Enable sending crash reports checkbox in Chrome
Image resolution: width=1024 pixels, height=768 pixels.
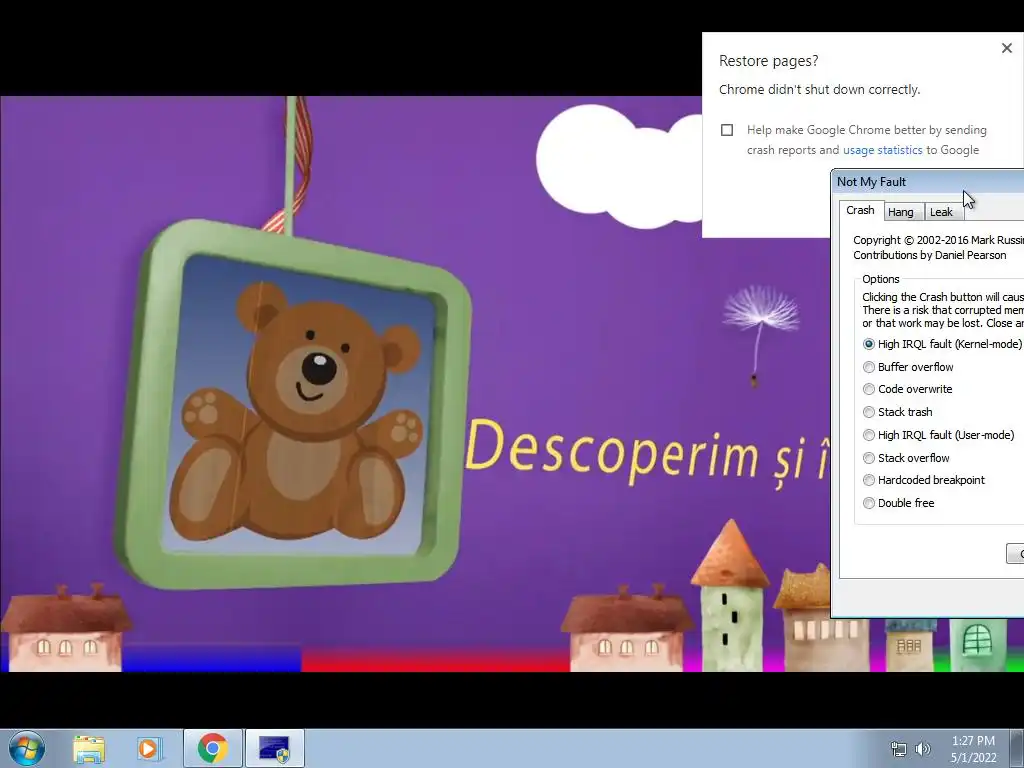tap(727, 130)
